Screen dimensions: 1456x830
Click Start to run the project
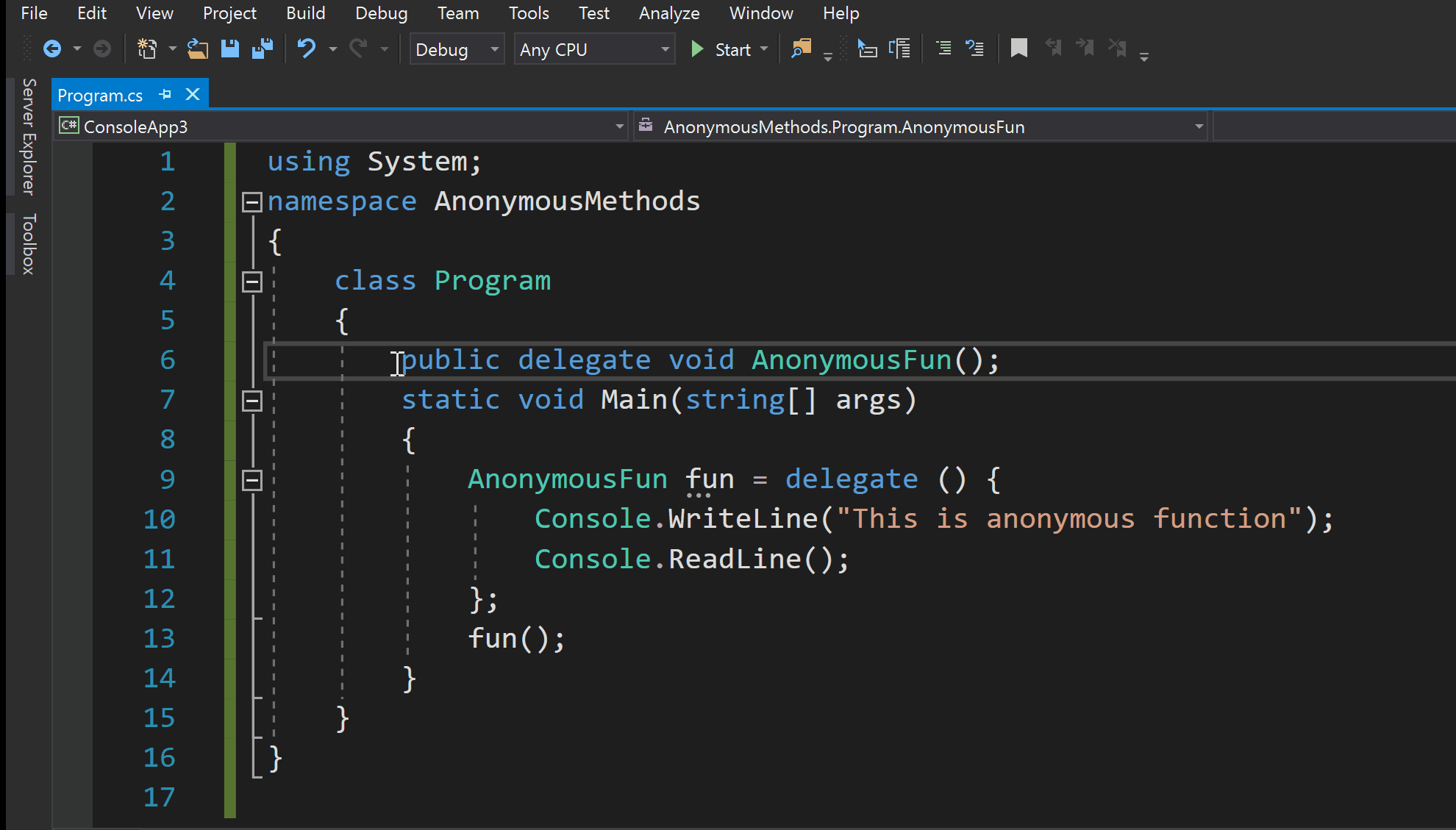tap(724, 49)
